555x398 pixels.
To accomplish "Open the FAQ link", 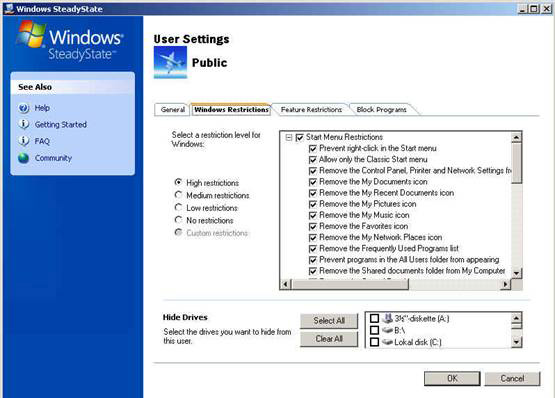I will [42, 141].
